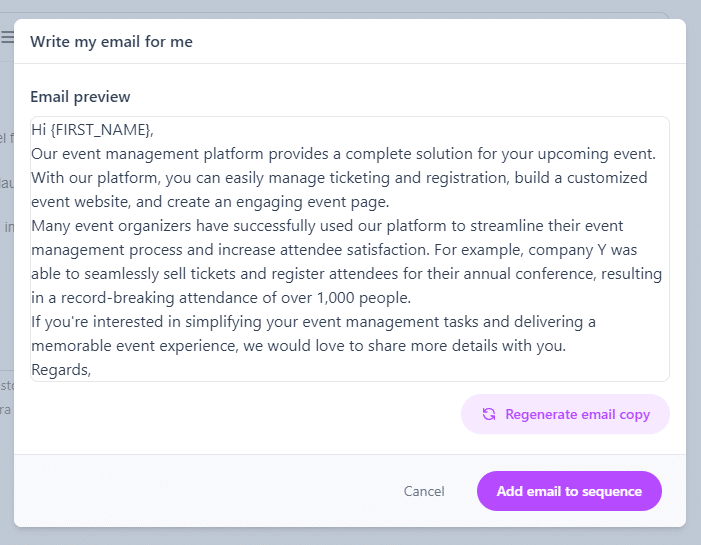Open the hamburger menu behind the dialog
The height and width of the screenshot is (545, 701).
point(7,37)
